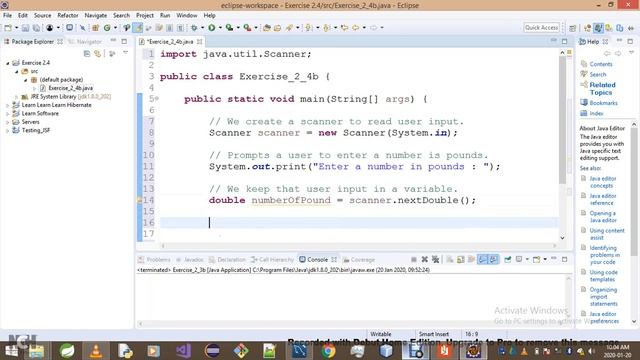Image resolution: width=640 pixels, height=360 pixels.
Task: Click the warning marker on line 14
Action: click(x=139, y=200)
